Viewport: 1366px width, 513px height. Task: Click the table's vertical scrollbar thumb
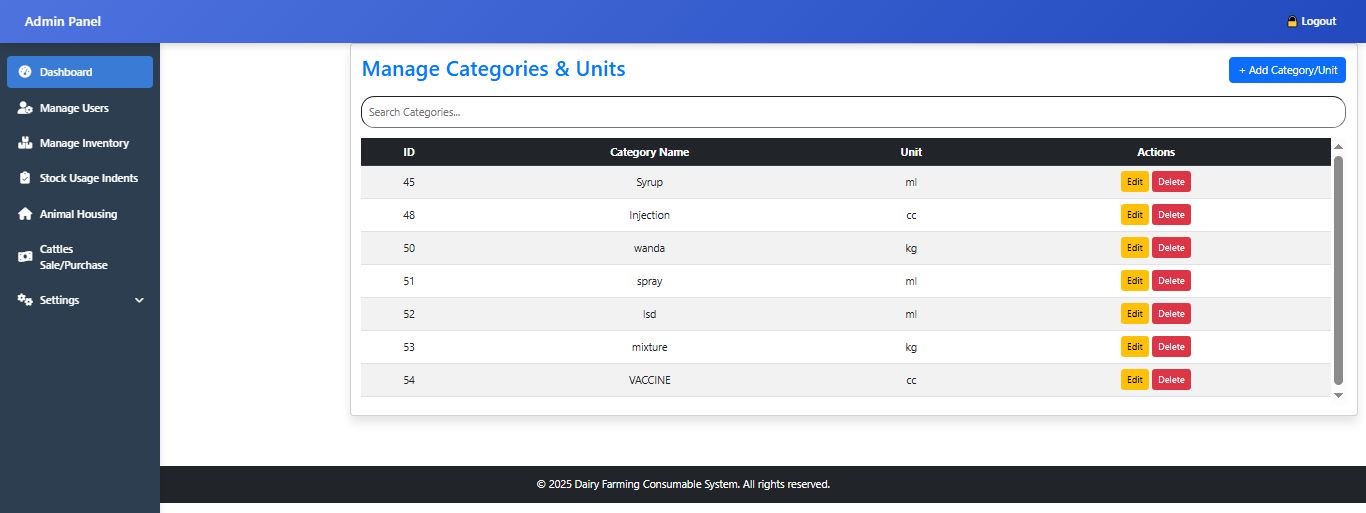[1338, 270]
